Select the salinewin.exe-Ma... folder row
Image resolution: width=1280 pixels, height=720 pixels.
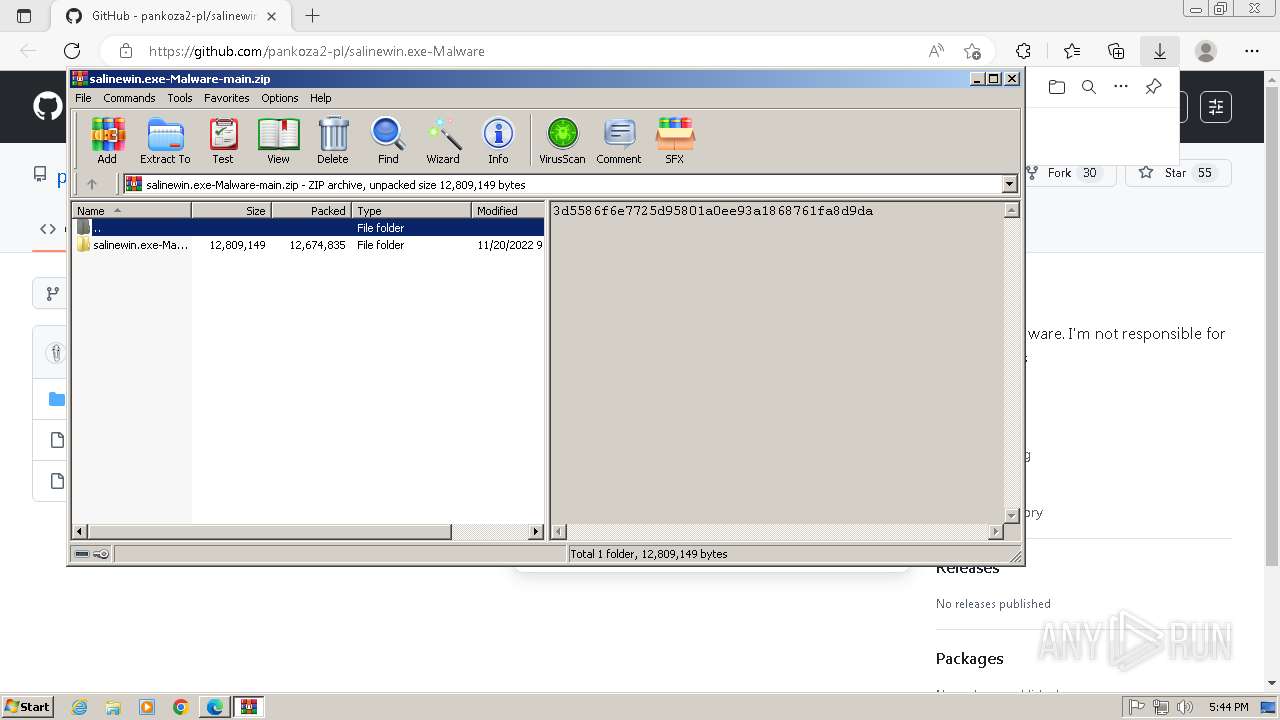308,245
